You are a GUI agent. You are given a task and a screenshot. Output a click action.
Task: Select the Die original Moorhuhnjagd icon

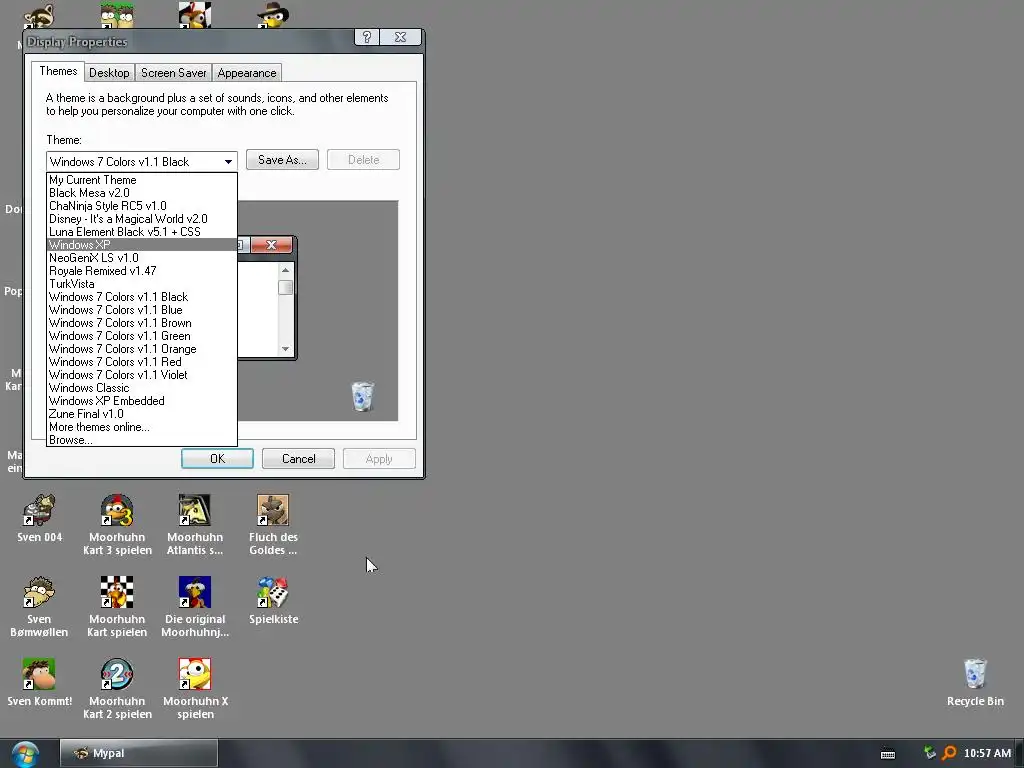pos(195,607)
